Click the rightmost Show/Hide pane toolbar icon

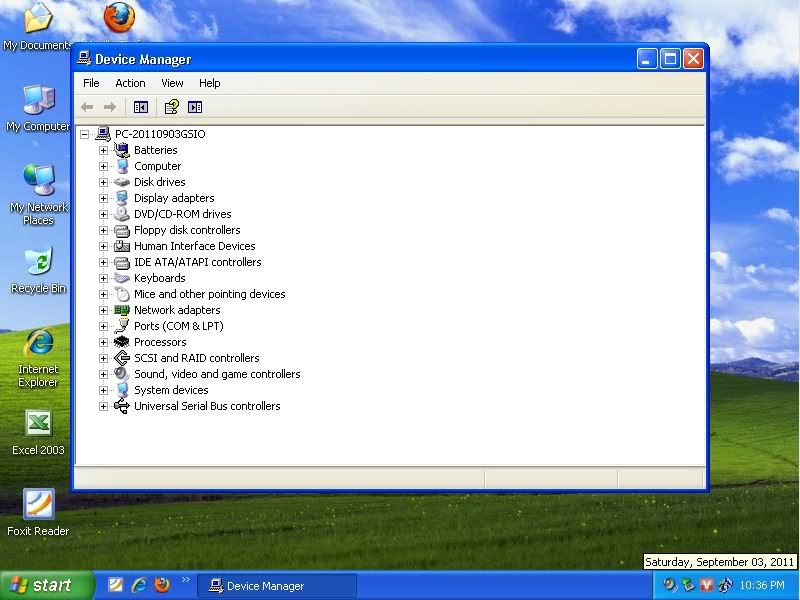click(x=195, y=107)
